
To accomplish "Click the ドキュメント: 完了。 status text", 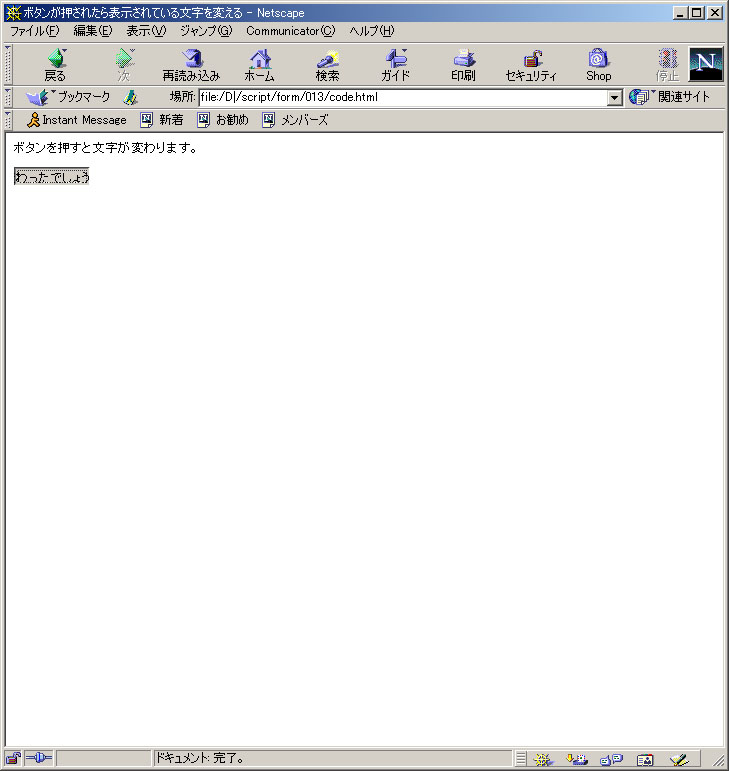I will point(200,758).
